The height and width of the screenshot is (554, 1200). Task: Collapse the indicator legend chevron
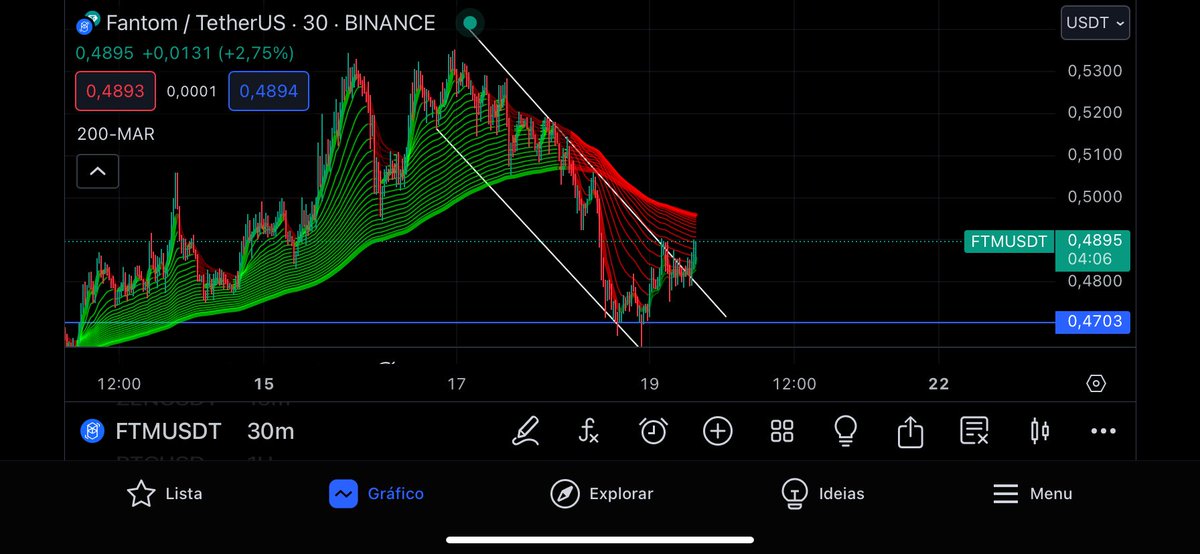click(x=98, y=171)
